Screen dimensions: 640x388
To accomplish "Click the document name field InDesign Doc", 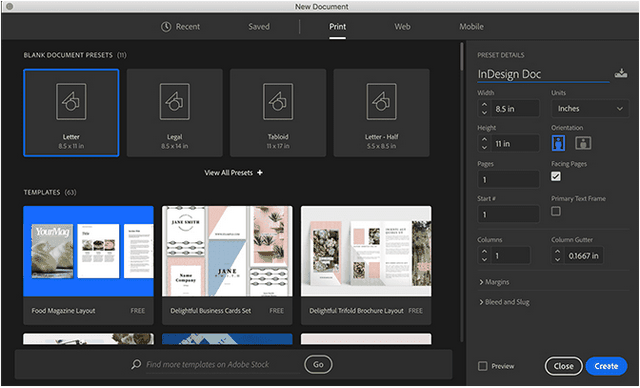I will (x=543, y=74).
